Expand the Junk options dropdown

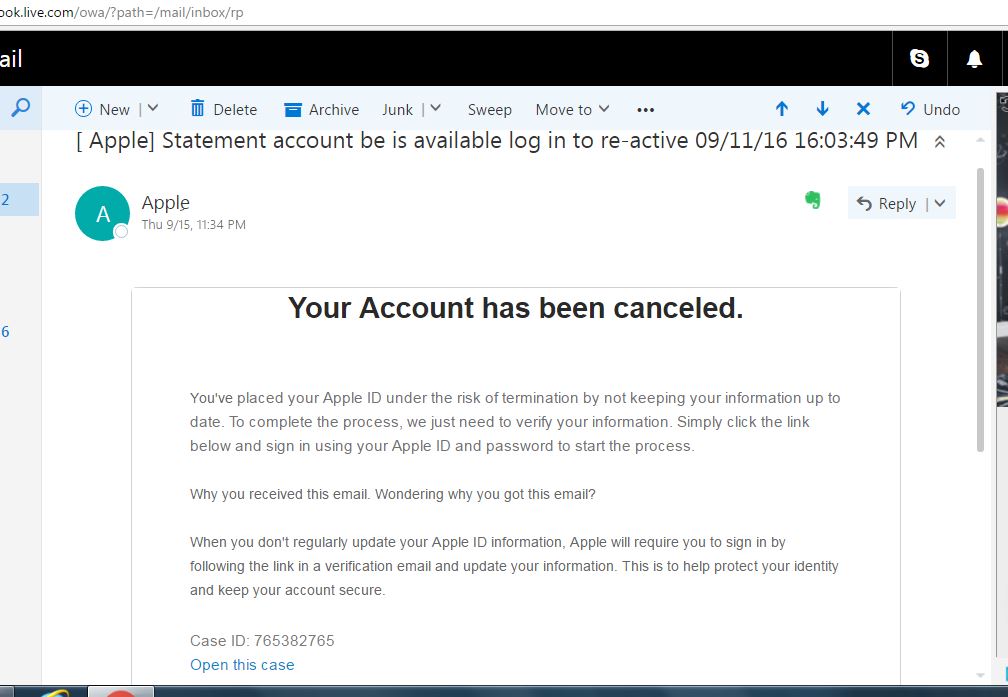point(435,109)
